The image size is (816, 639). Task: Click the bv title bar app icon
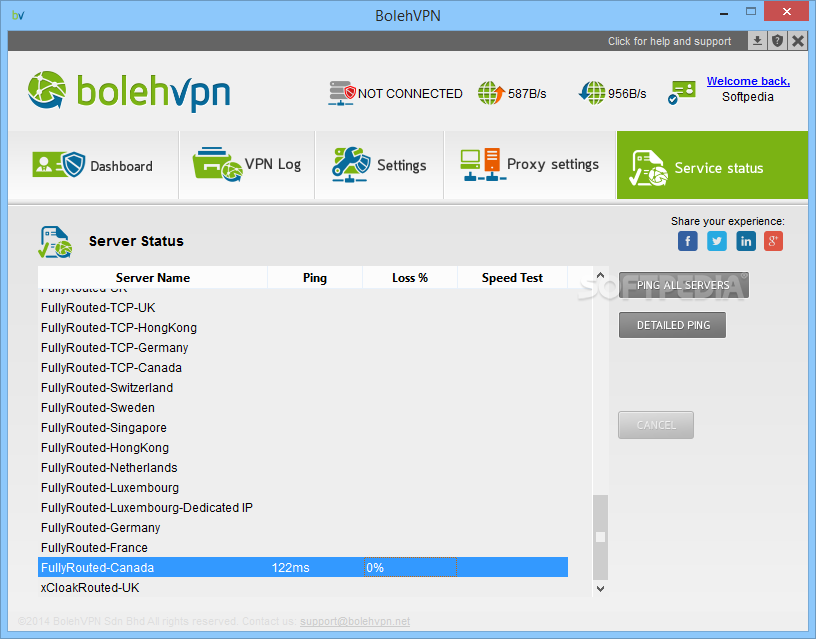pyautogui.click(x=18, y=15)
